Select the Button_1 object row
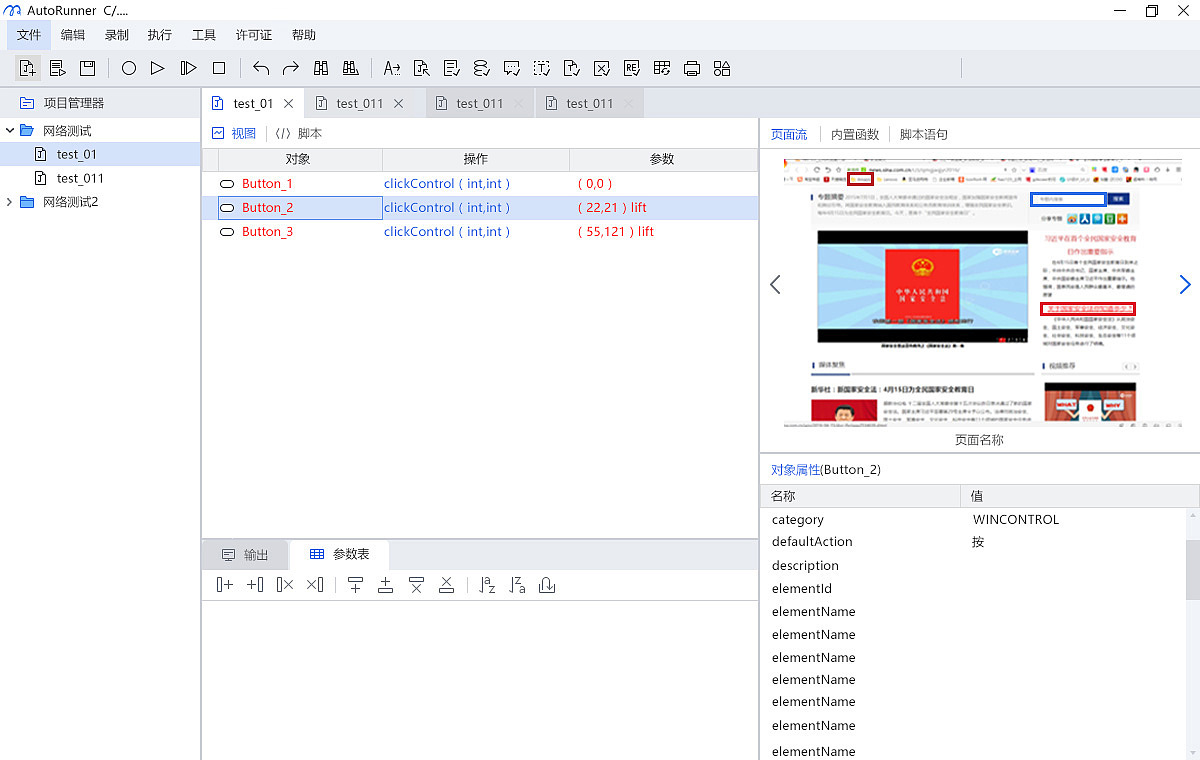Screen dimensions: 1200x760 pyautogui.click(x=480, y=184)
